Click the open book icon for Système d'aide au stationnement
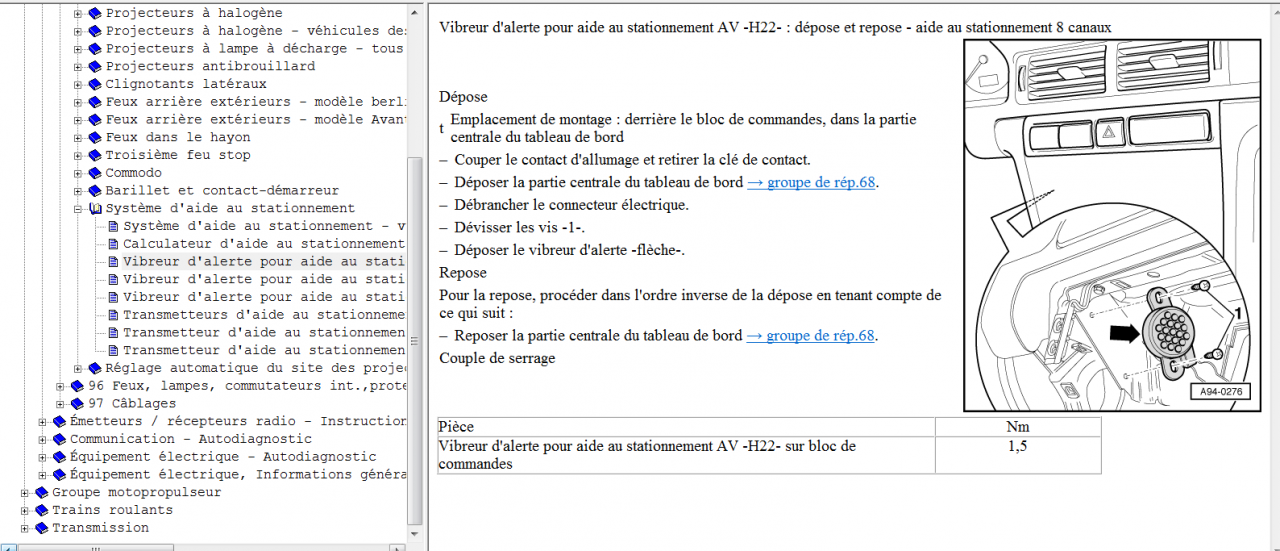 [95, 209]
